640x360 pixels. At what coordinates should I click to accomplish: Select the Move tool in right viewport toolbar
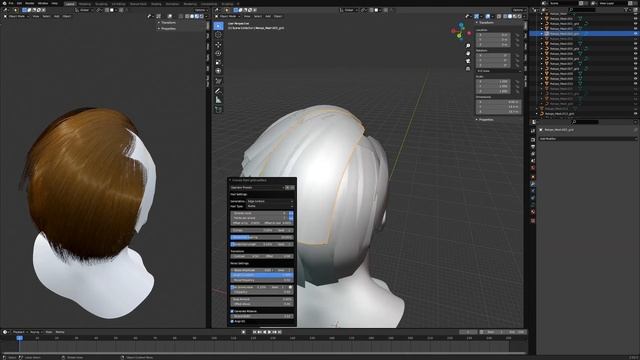[218, 44]
